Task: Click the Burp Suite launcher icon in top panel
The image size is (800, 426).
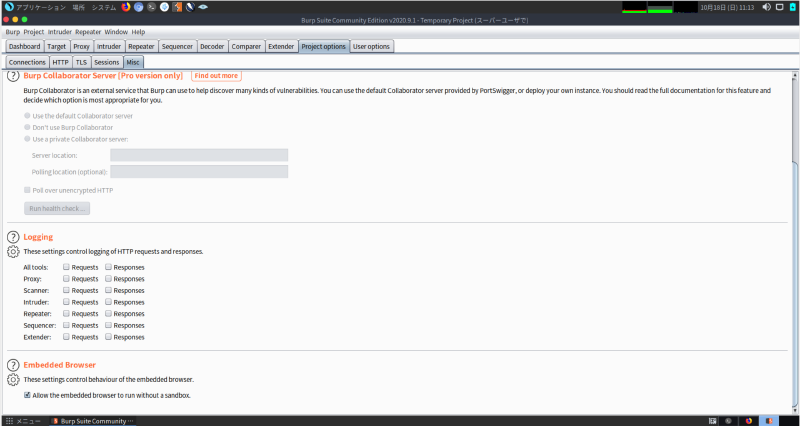Action: coord(176,6)
